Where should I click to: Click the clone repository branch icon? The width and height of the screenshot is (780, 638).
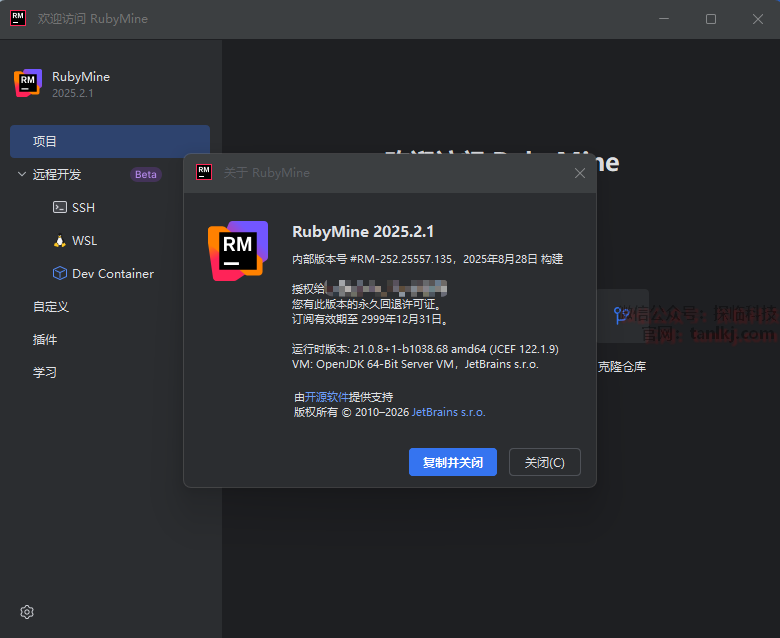pos(621,316)
